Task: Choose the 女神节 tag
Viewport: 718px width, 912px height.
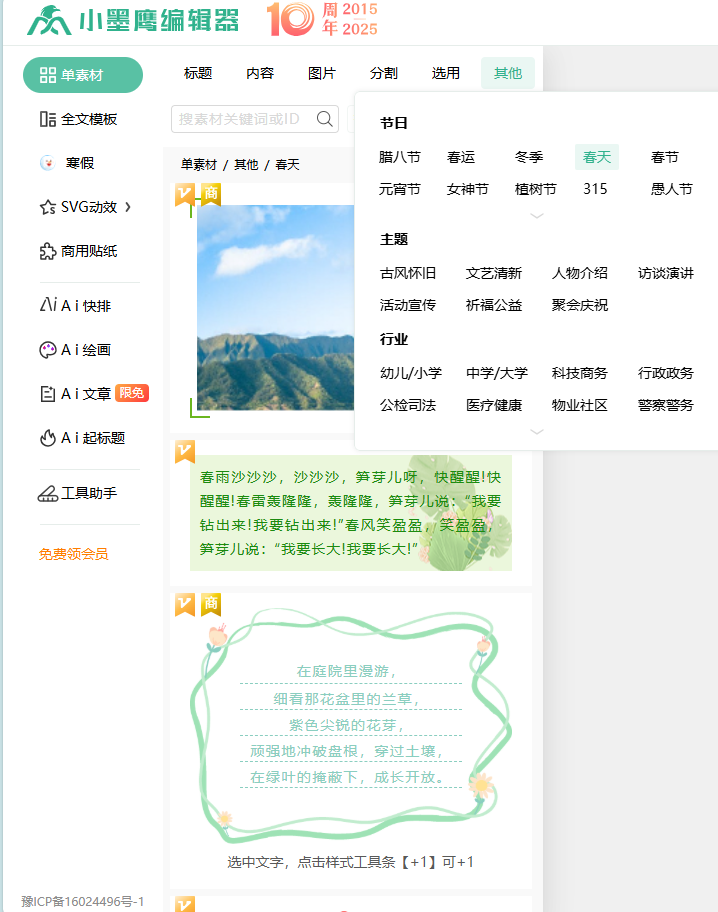Action: click(x=468, y=189)
